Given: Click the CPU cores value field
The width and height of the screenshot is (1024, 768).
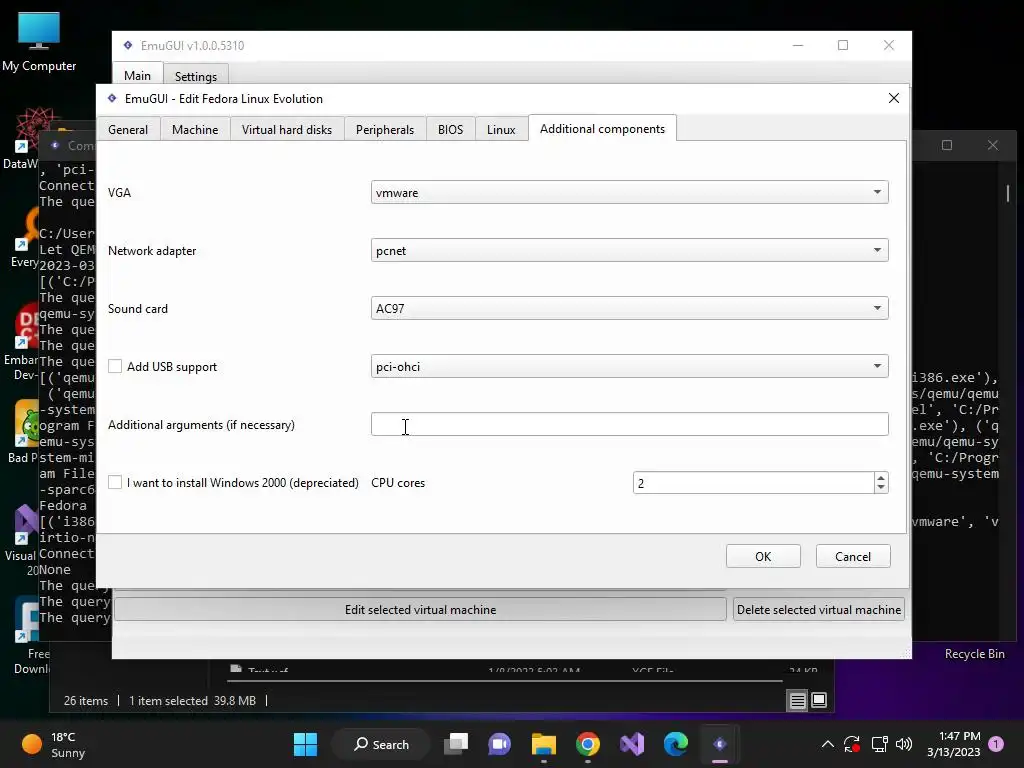Looking at the screenshot, I should pos(753,483).
